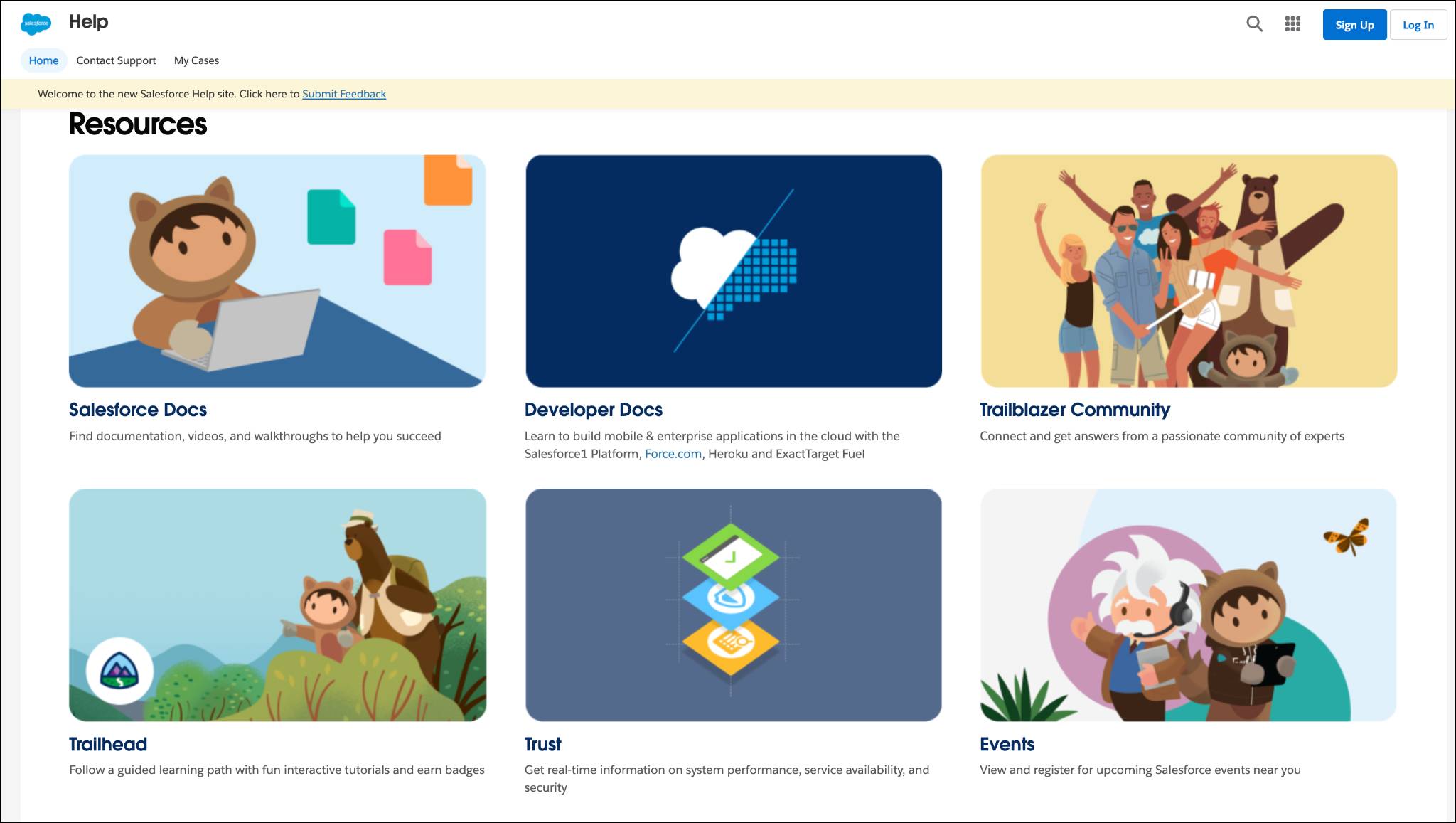Click the Trust diamond icons graphic
The height and width of the screenshot is (823, 1456).
(x=733, y=604)
